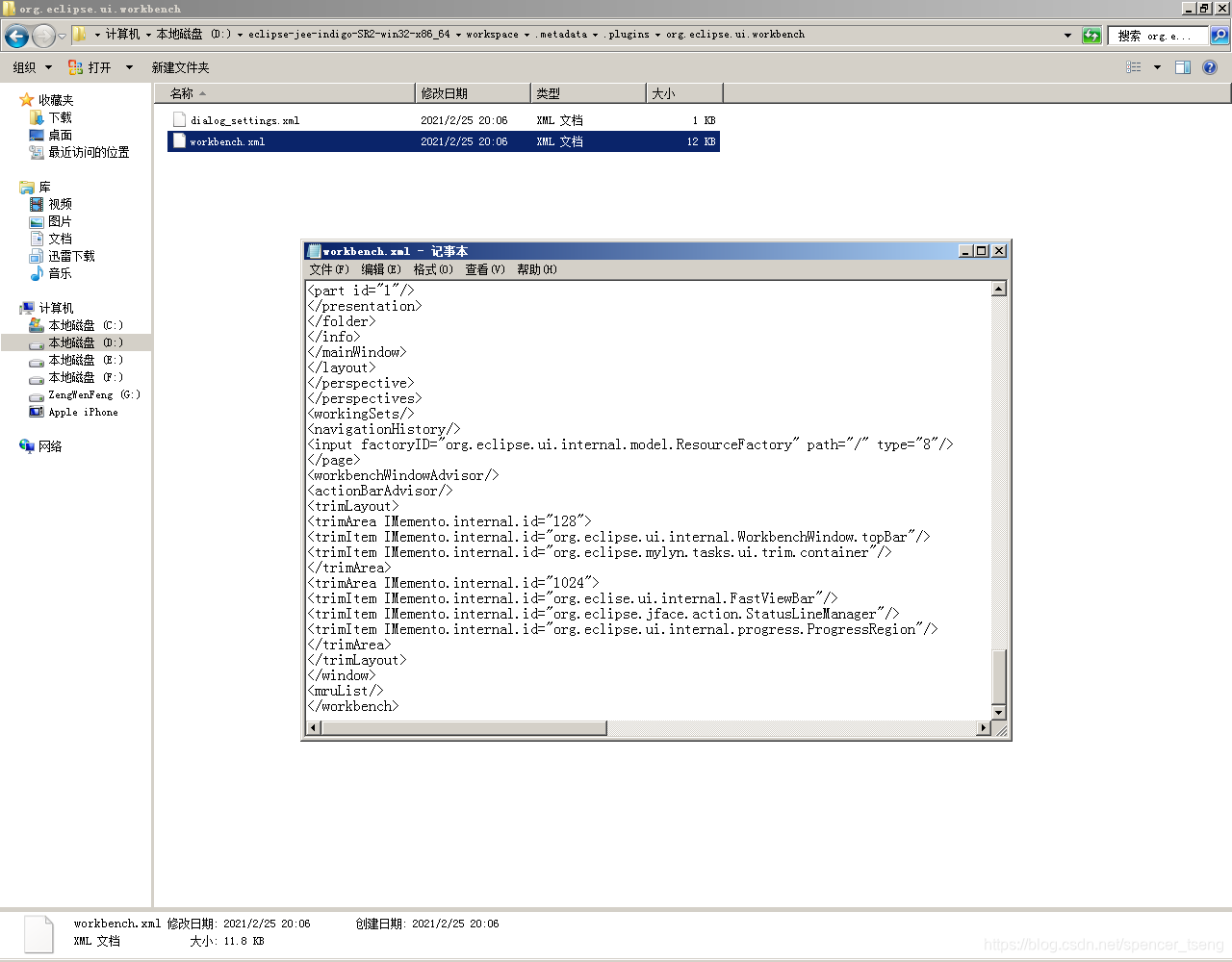The image size is (1232, 962).
Task: Click the 新建文件夹 button
Action: [x=181, y=67]
